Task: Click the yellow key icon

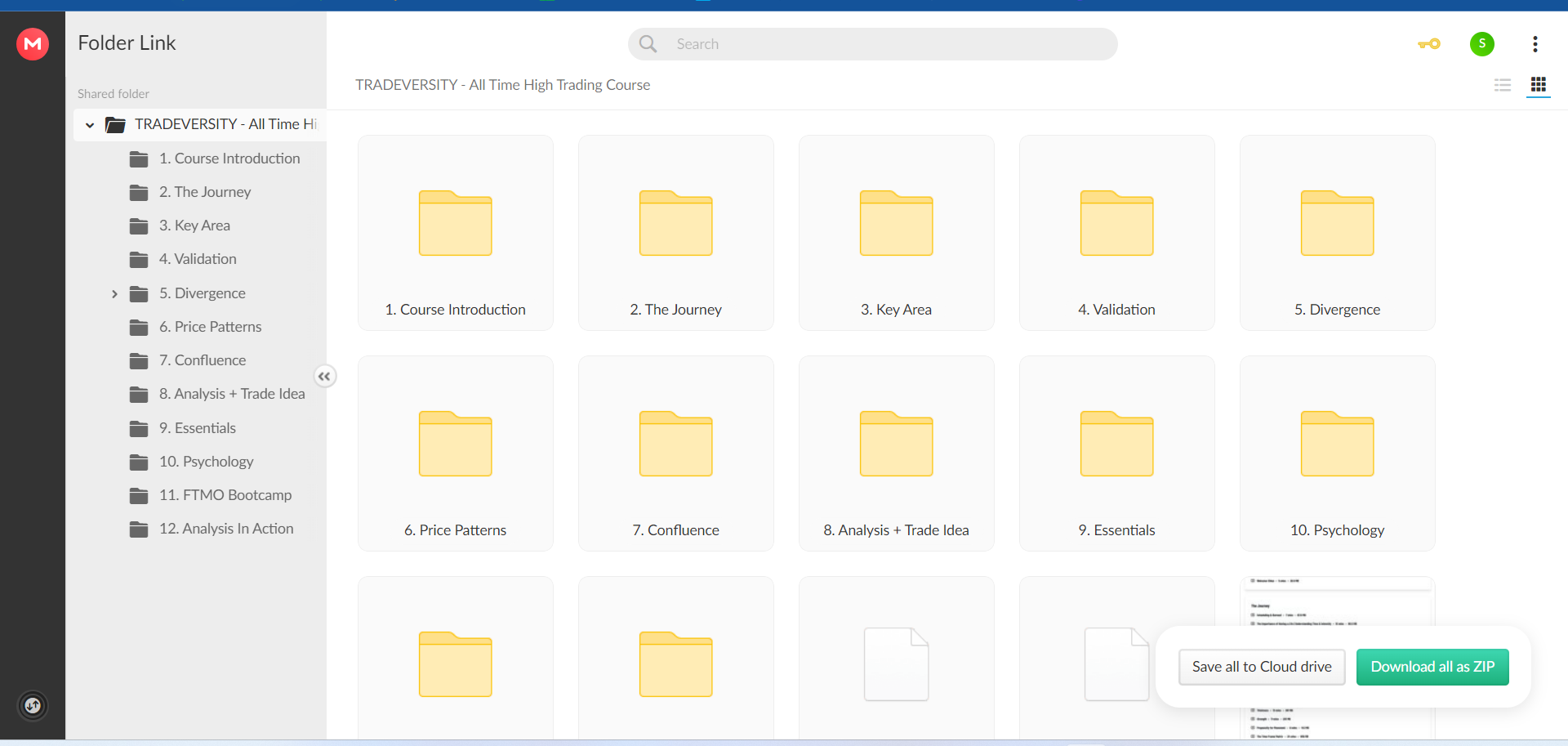Action: tap(1429, 44)
